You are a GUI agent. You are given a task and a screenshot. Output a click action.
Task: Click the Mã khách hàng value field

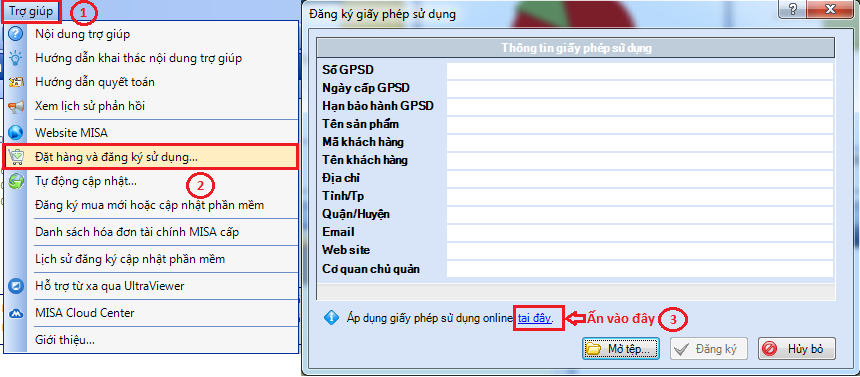pos(640,143)
